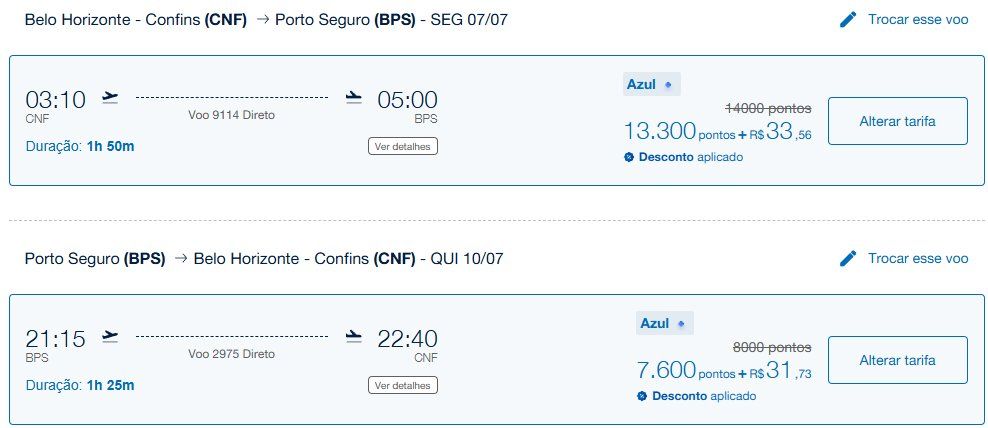Click Azul airline tag on BPS to CNF flight
988x428 pixels.
coord(664,323)
